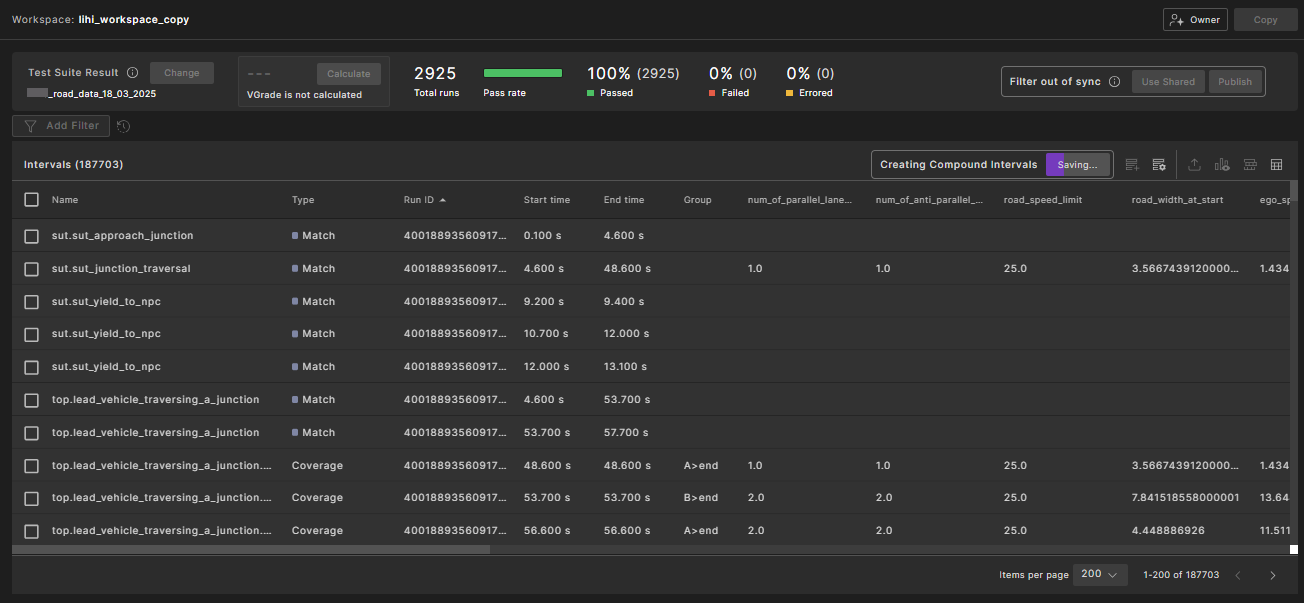Open the Items per page dropdown

1099,575
